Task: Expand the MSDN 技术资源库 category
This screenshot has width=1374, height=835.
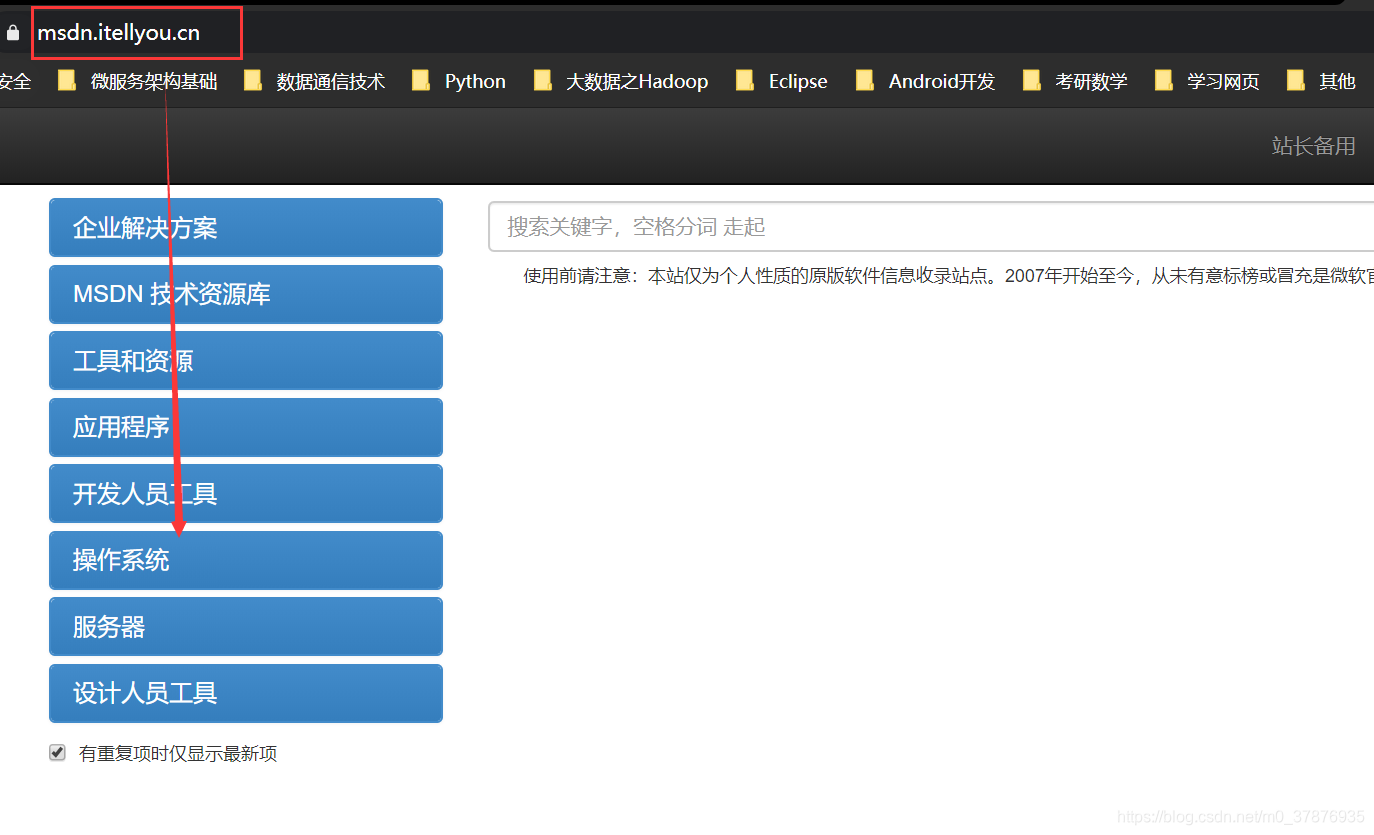Action: (x=246, y=294)
